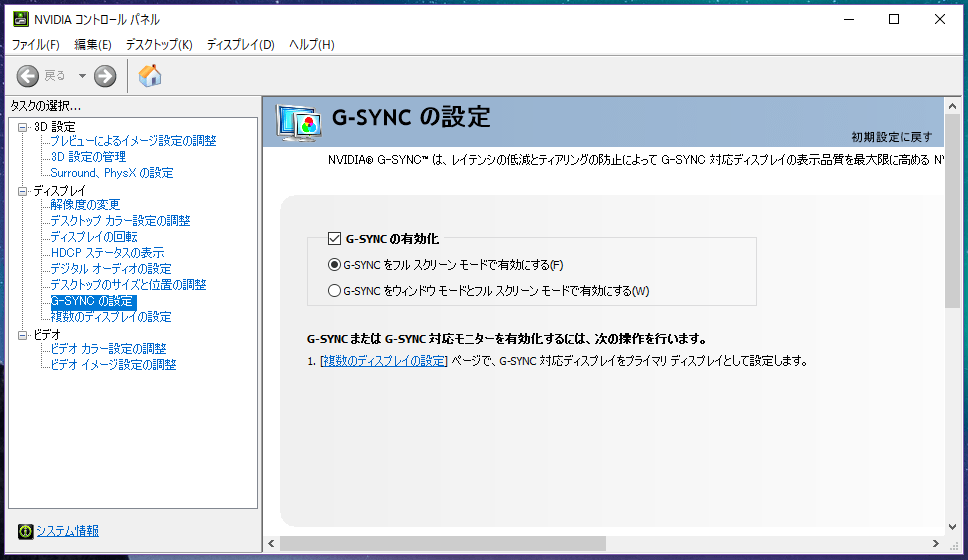This screenshot has height=560, width=968.
Task: Click the NVIDIA logo in title bar
Action: pos(20,19)
